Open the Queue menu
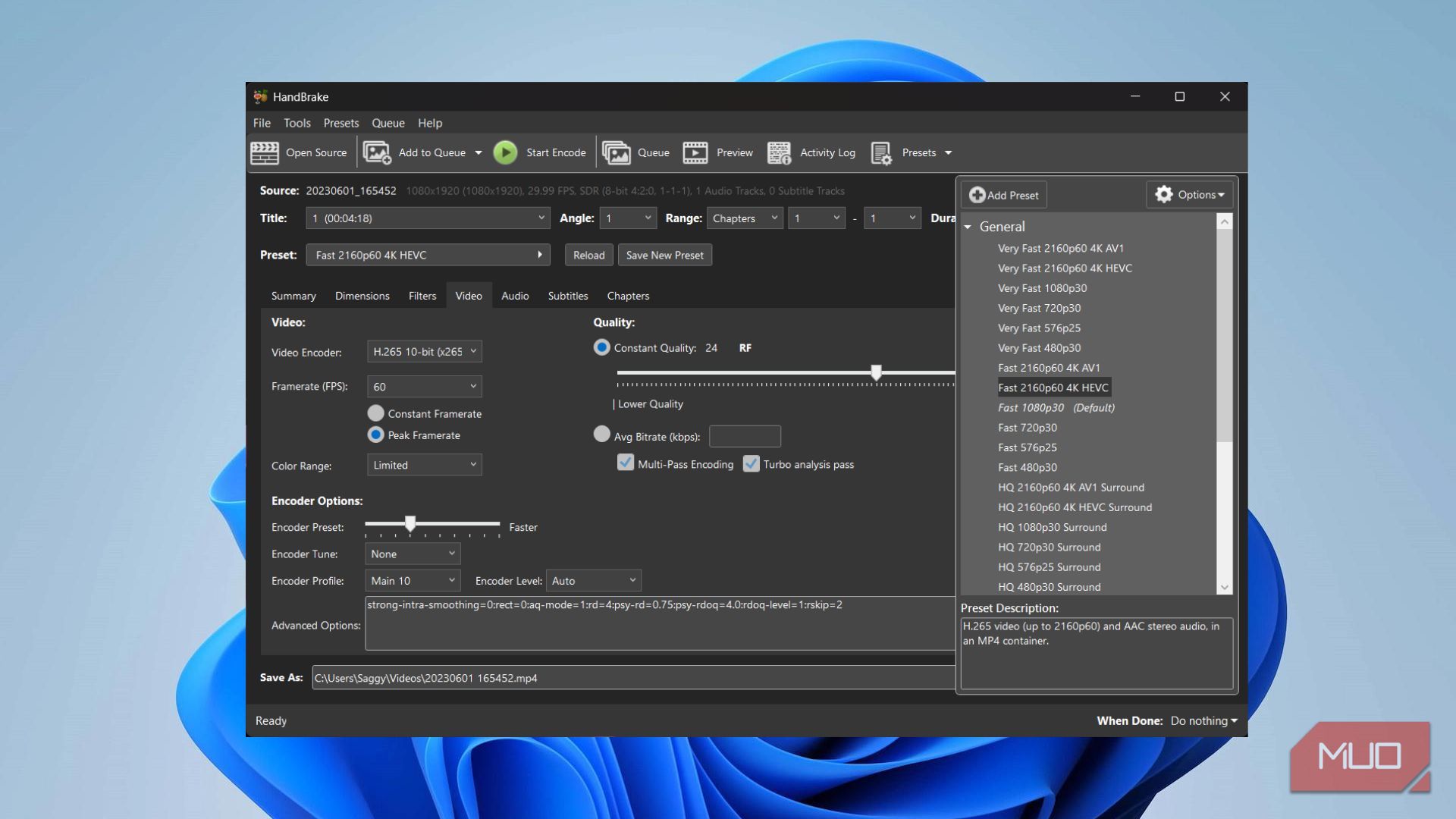This screenshot has width=1456, height=819. pos(388,123)
